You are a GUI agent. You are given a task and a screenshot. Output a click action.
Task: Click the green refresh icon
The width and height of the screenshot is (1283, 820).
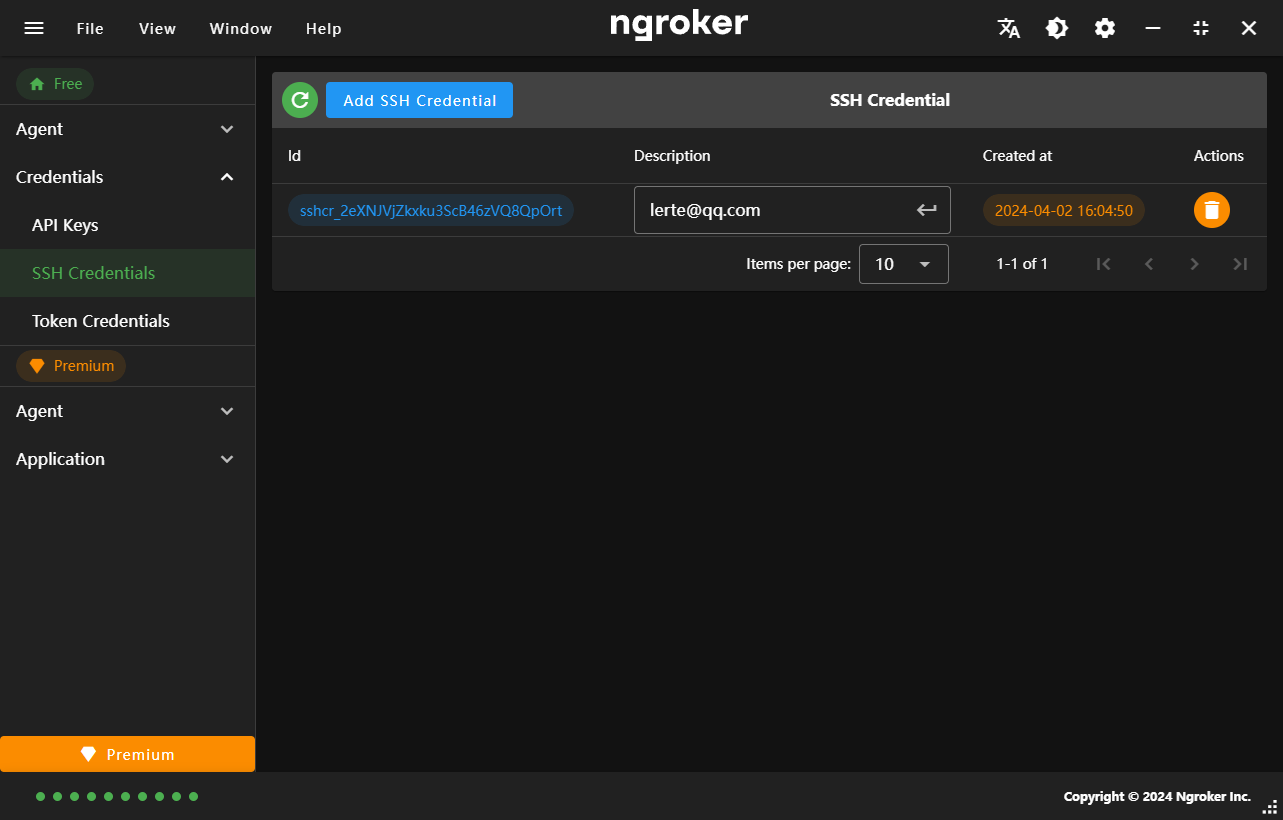300,100
